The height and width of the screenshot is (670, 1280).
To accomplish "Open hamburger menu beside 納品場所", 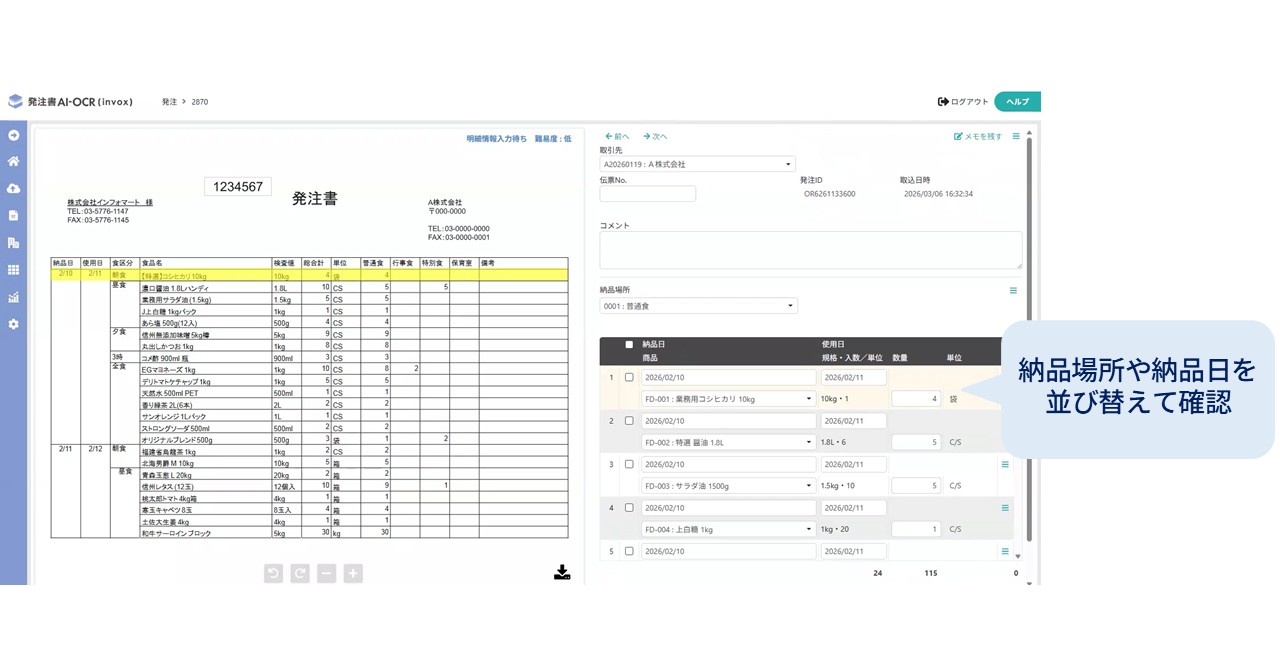I will tap(1013, 291).
